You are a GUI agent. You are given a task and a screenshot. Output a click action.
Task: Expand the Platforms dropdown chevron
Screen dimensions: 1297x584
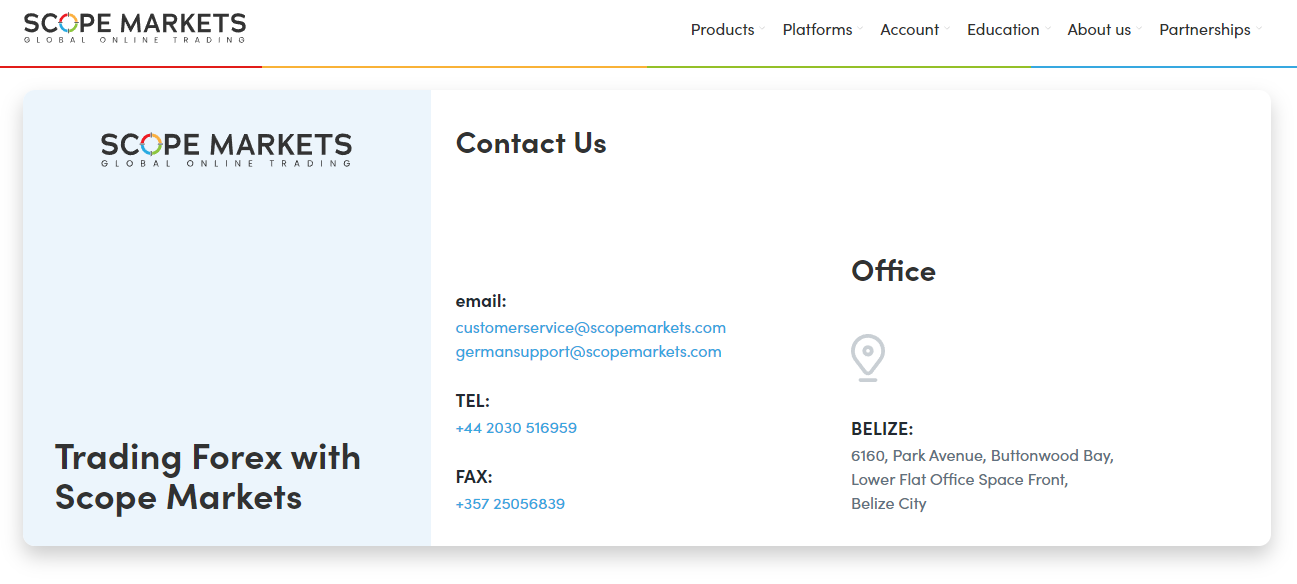click(860, 28)
